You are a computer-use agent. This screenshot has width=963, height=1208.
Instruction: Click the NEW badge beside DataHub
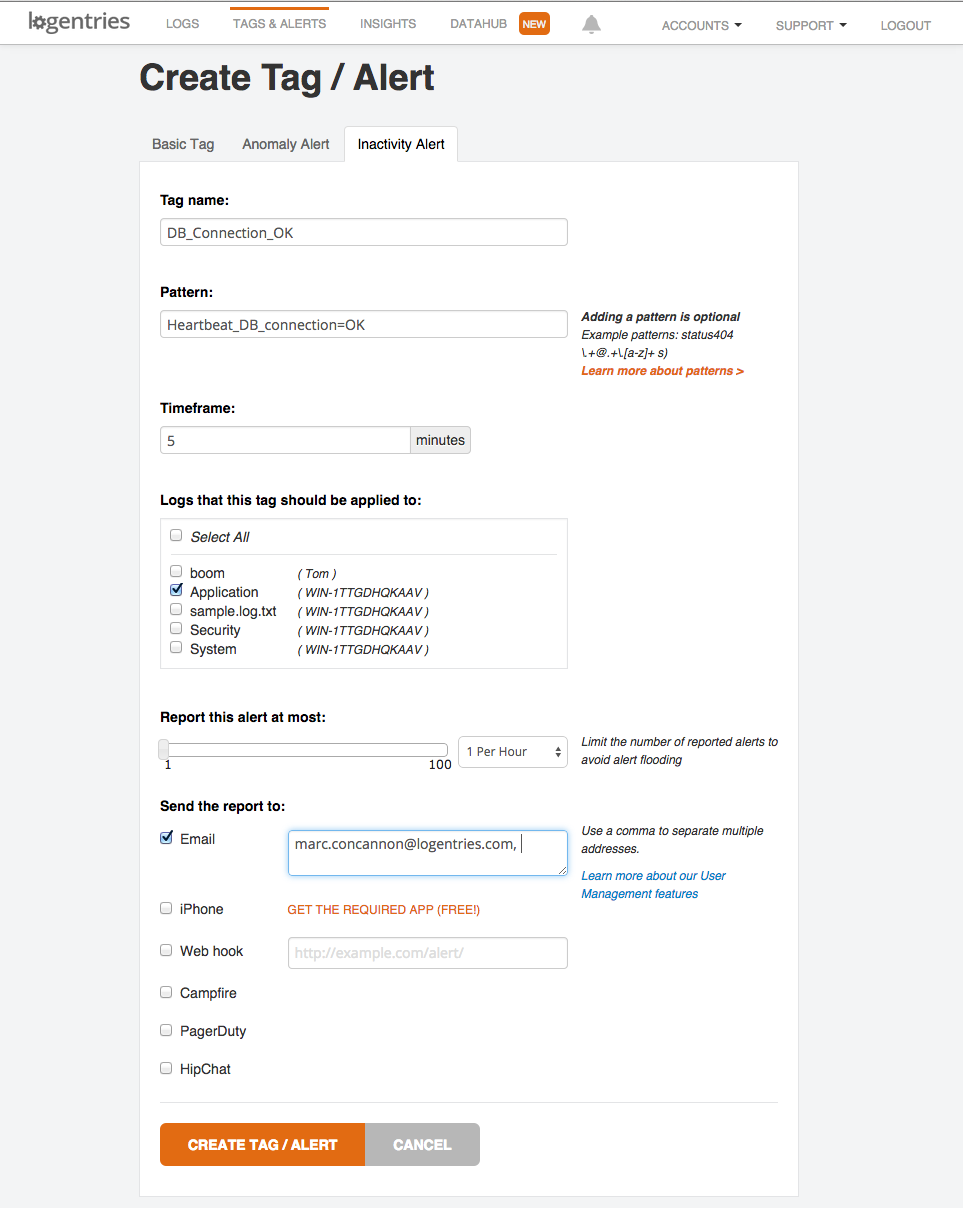coord(534,24)
